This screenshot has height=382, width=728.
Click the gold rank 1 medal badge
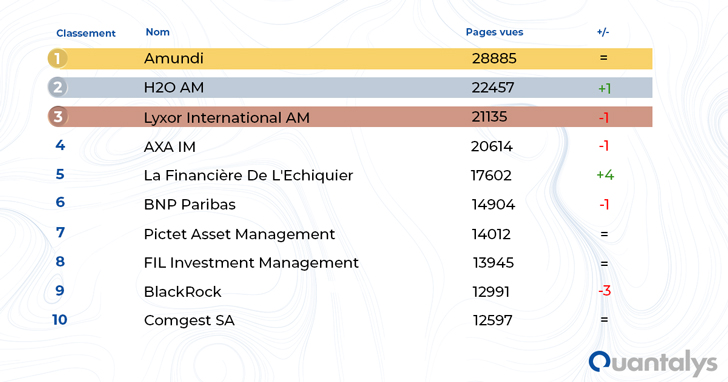coord(58,58)
